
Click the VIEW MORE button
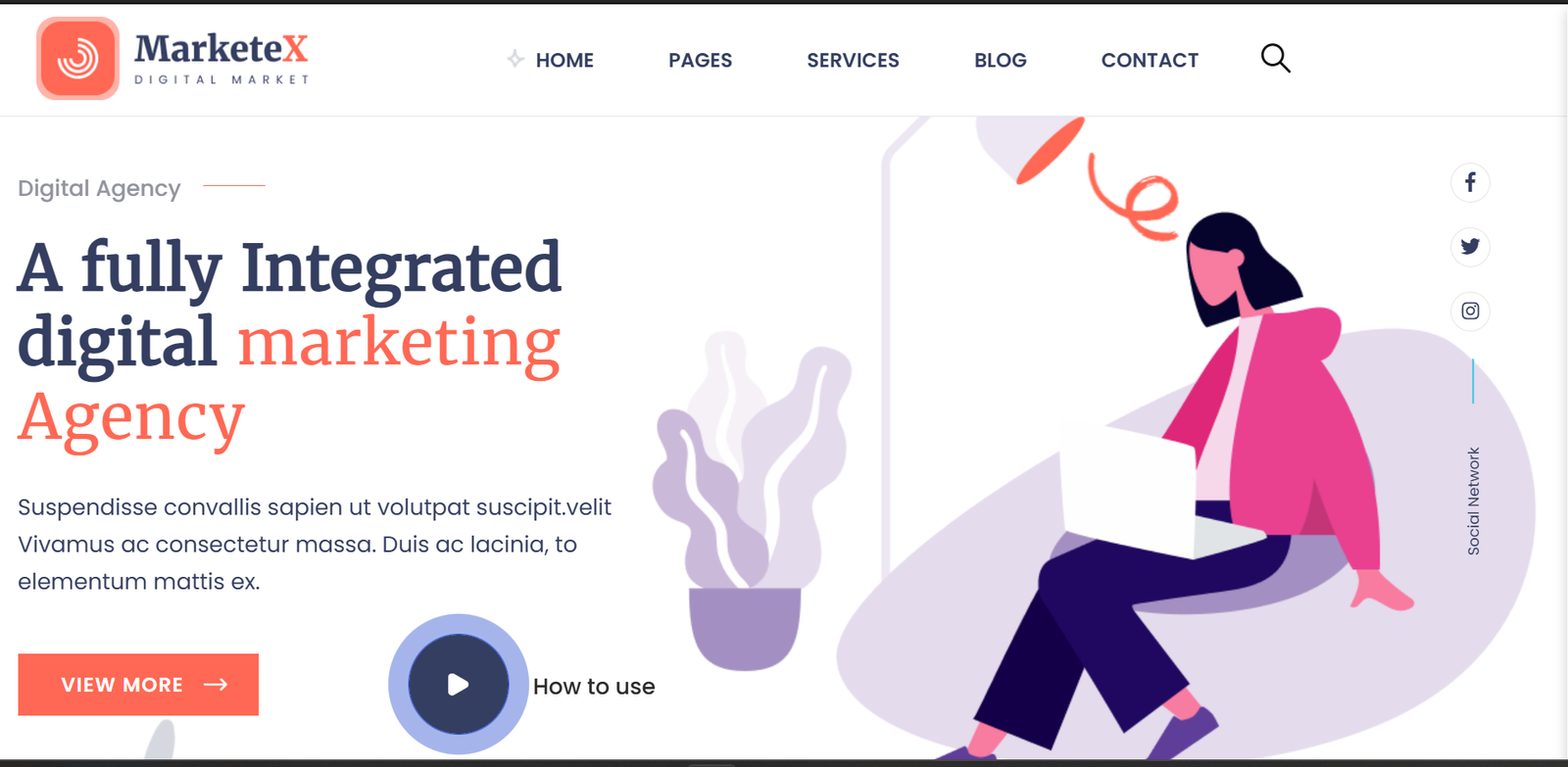tap(138, 685)
